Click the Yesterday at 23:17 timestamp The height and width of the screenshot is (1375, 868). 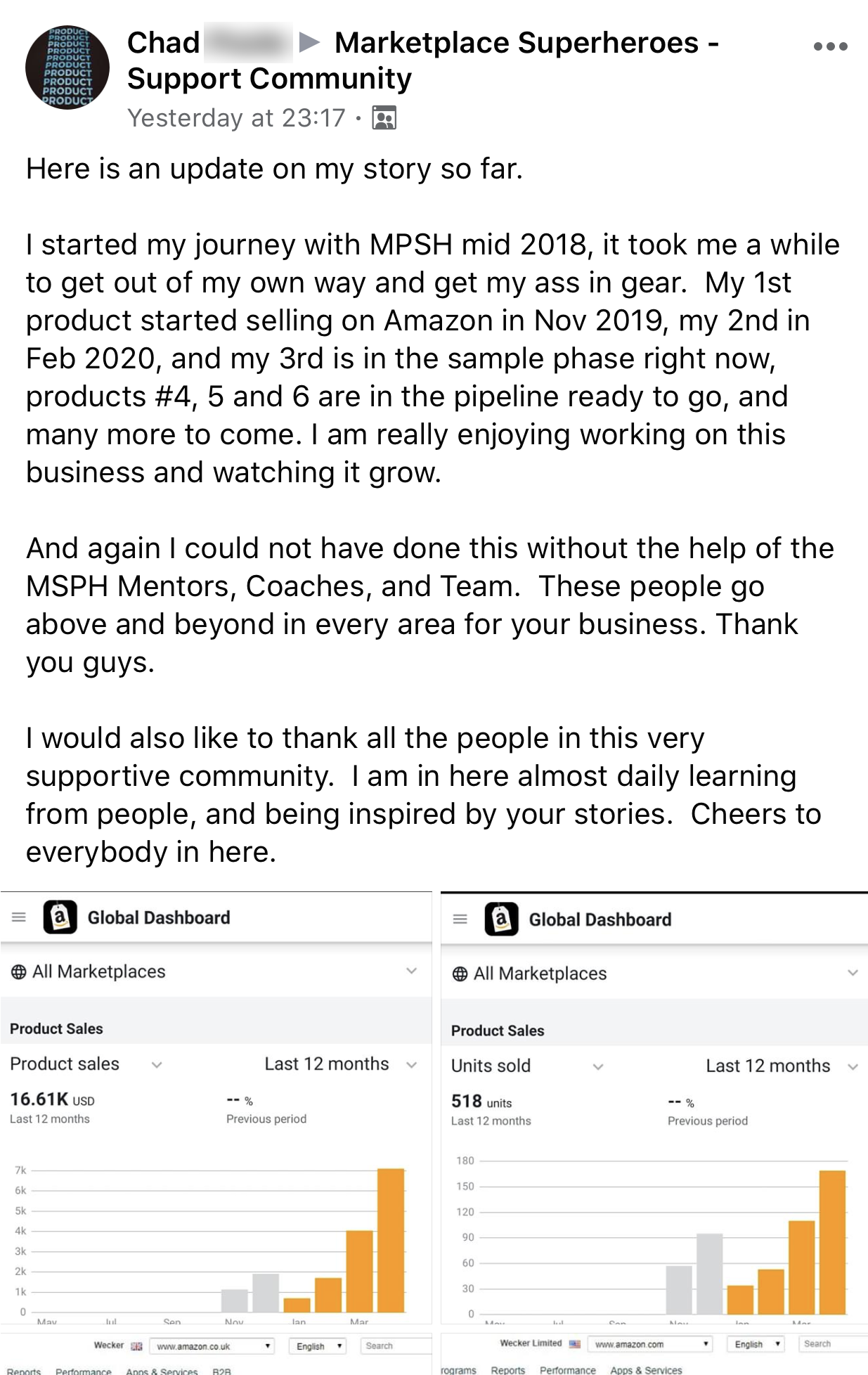[236, 118]
